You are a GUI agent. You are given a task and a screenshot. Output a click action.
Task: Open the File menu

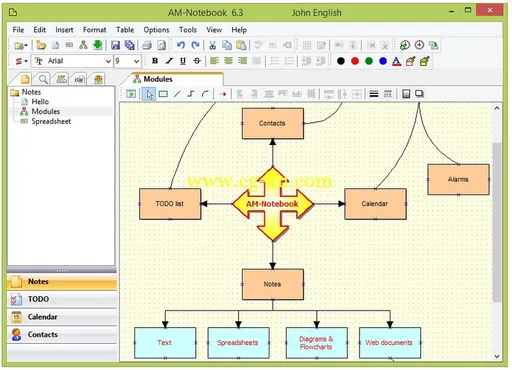click(x=18, y=30)
